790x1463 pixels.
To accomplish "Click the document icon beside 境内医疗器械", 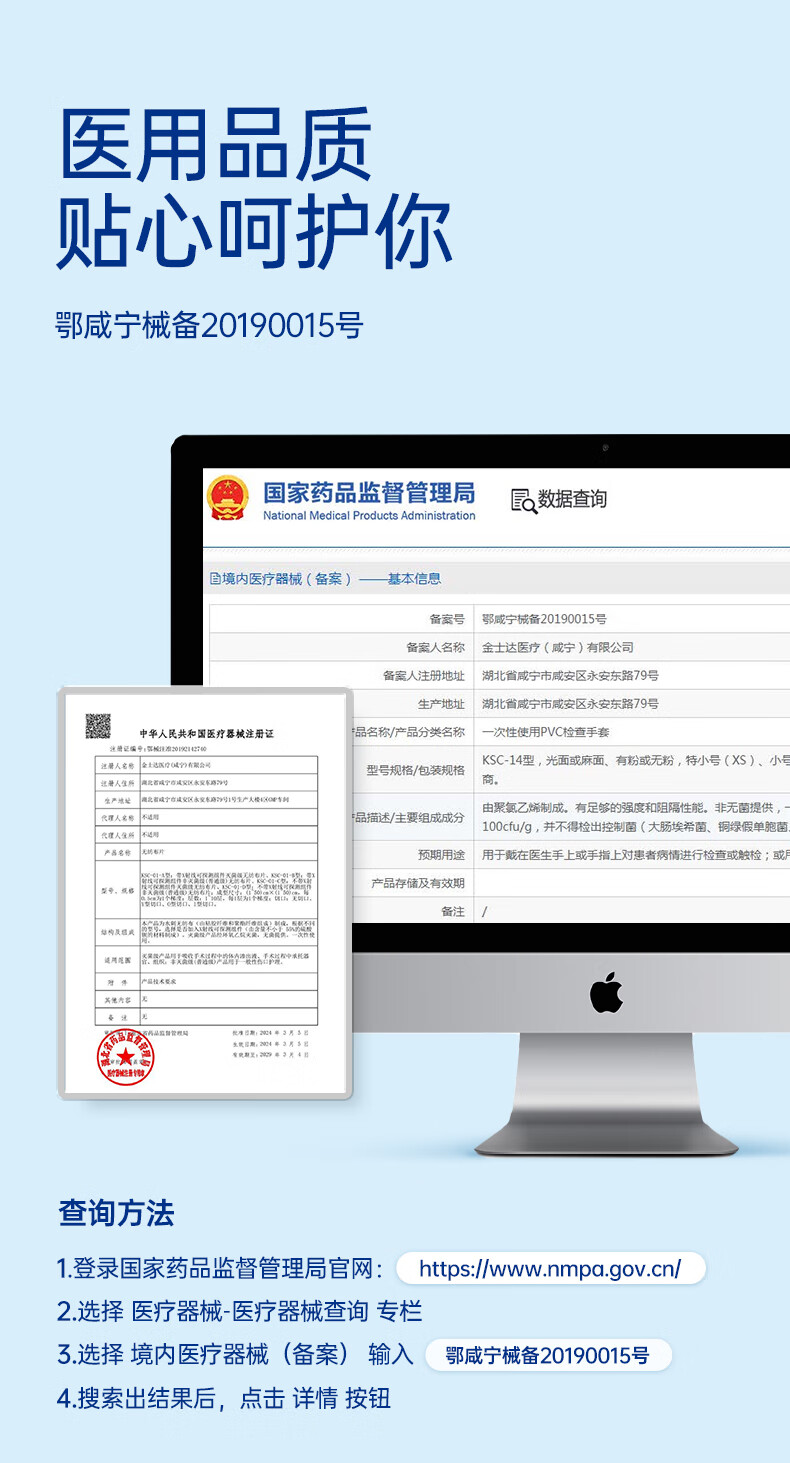I will point(214,579).
